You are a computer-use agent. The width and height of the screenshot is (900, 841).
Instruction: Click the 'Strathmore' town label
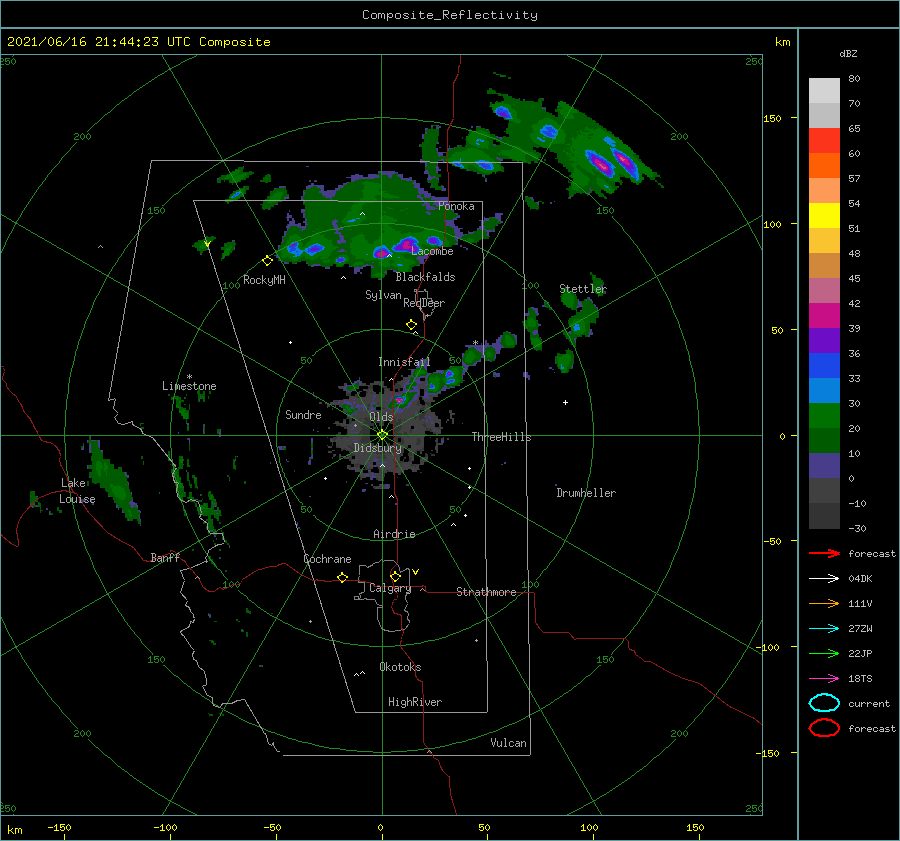486,592
